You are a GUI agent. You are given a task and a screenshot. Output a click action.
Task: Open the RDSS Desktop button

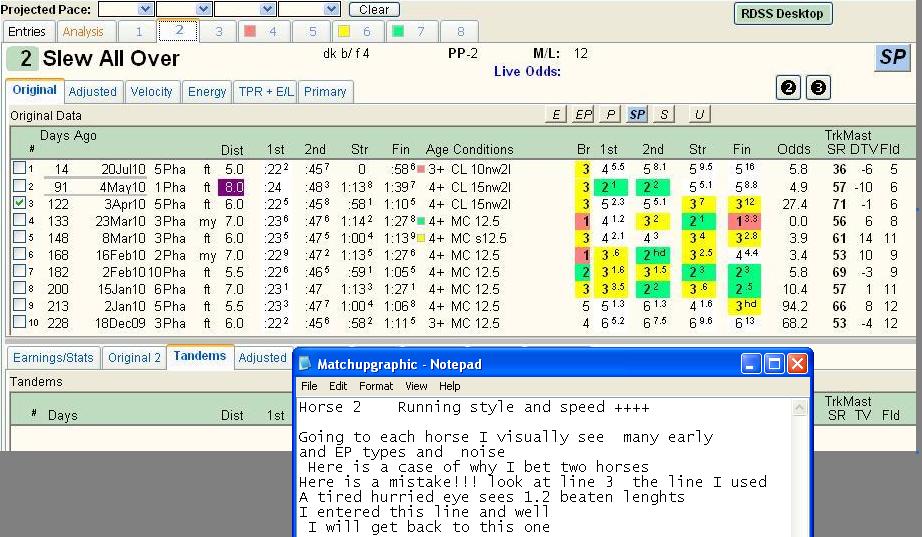click(783, 14)
